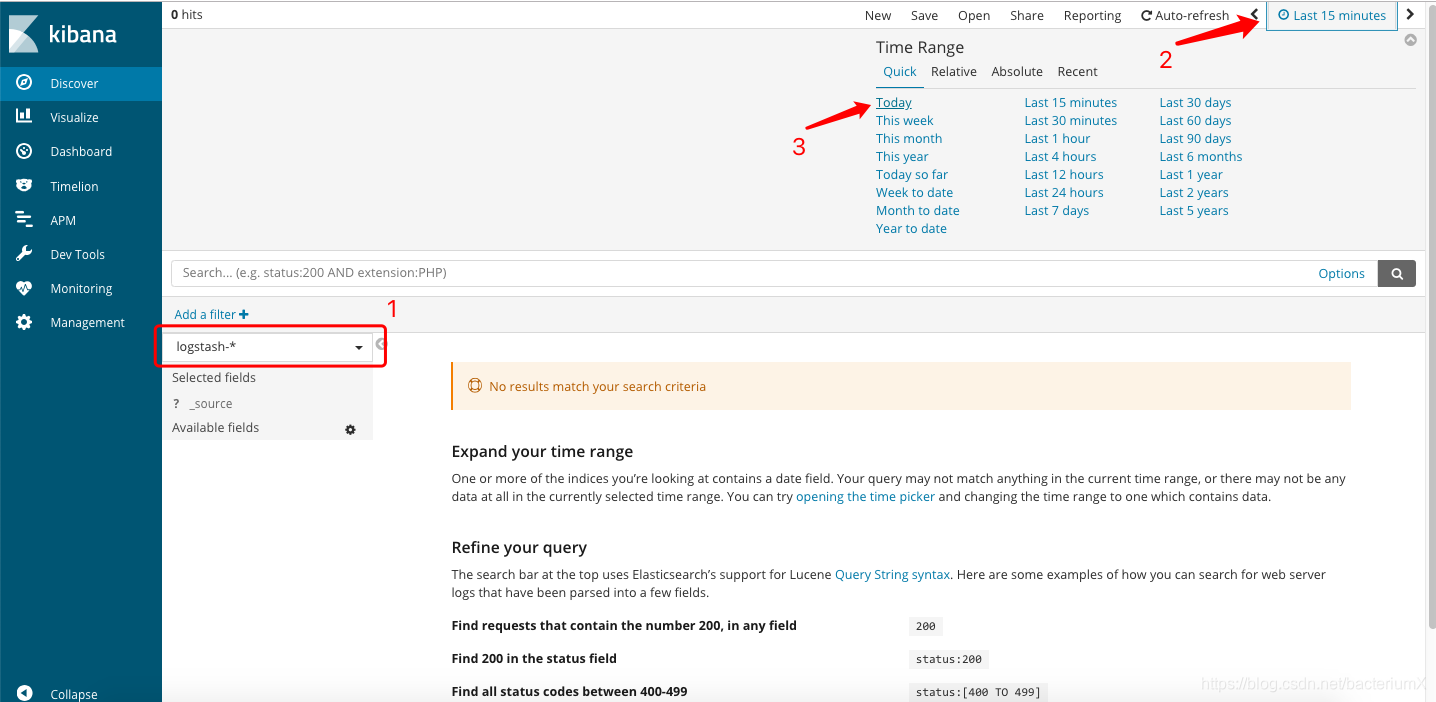Switch to the Absolute tab
The width and height of the screenshot is (1436, 702).
1017,71
